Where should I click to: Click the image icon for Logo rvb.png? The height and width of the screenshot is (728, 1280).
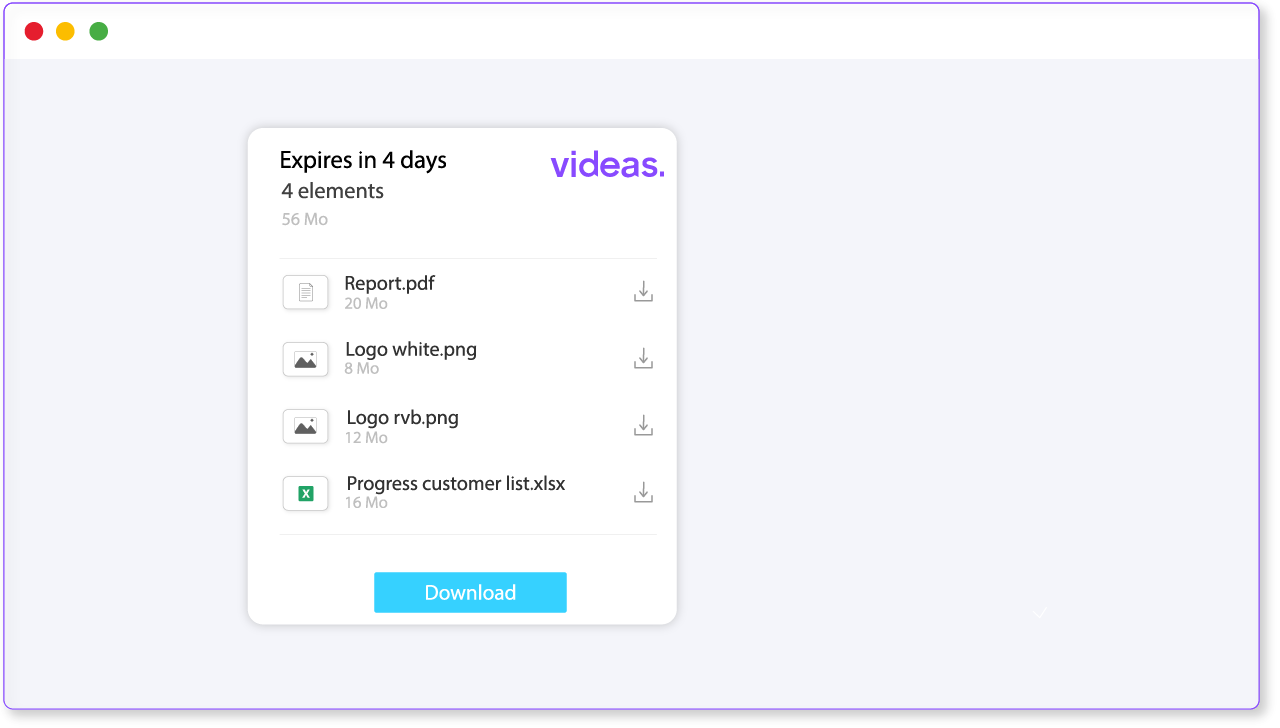306,426
